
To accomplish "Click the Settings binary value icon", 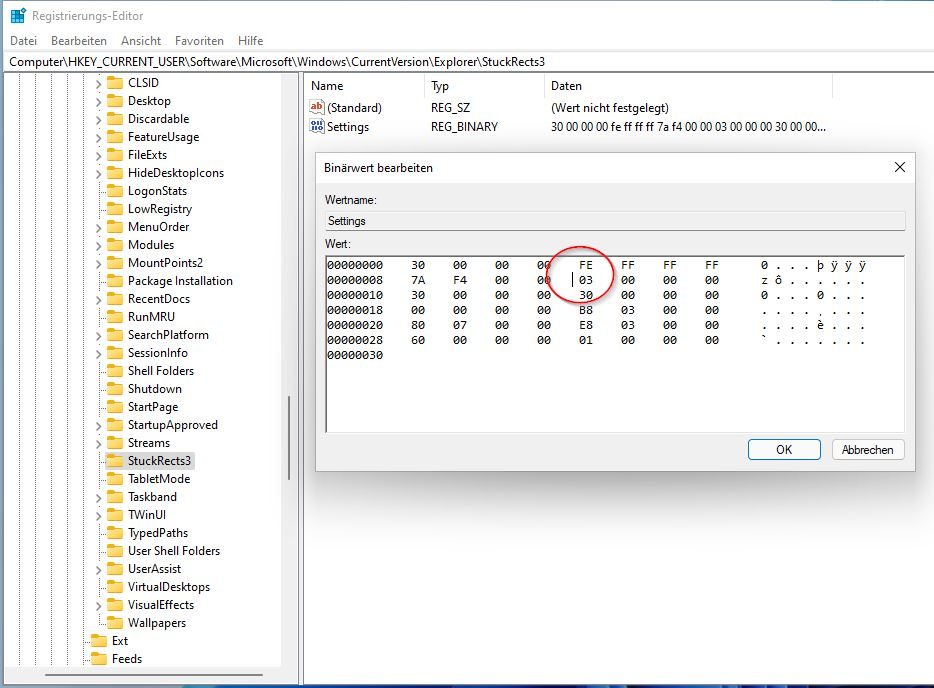I will [x=318, y=127].
